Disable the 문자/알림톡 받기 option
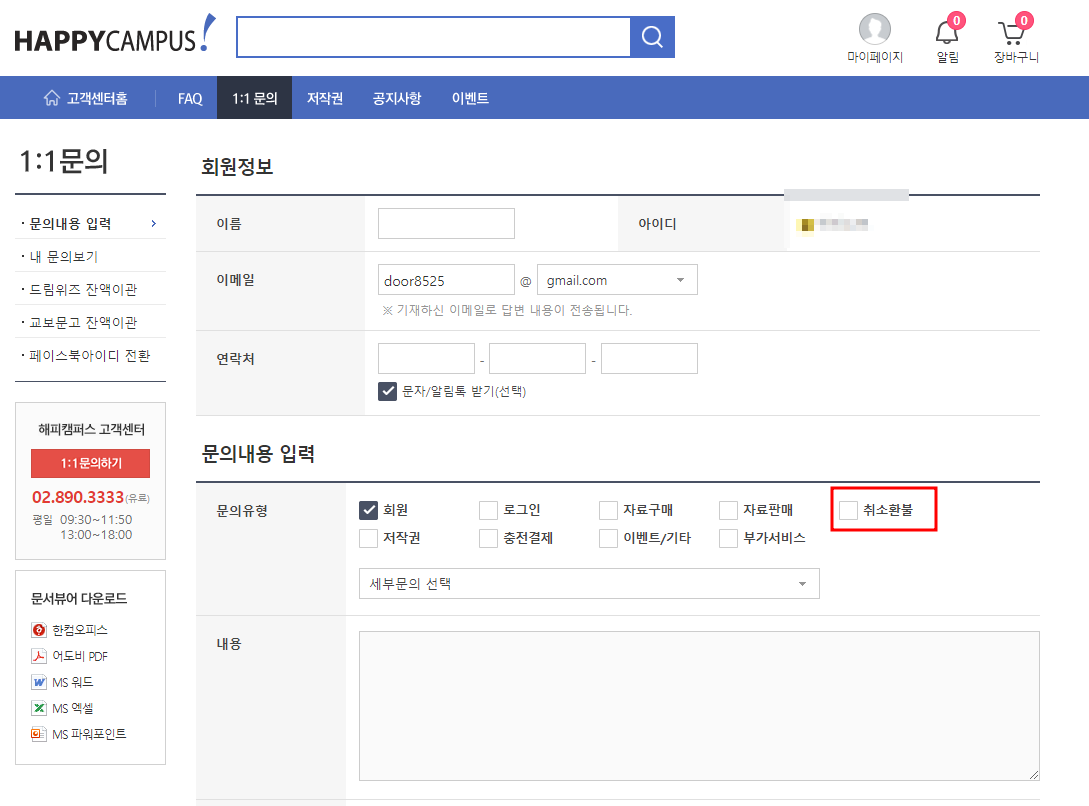The height and width of the screenshot is (806, 1089). pos(387,391)
